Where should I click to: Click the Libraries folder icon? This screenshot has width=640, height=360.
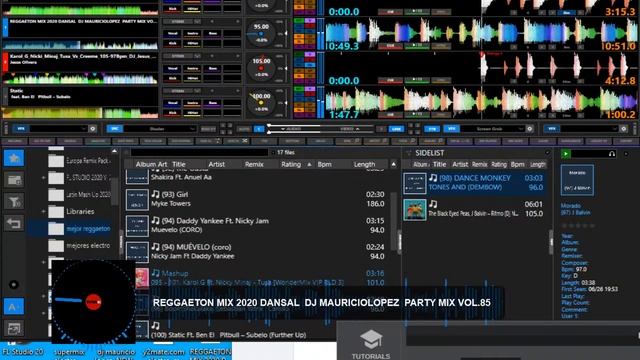(x=56, y=211)
